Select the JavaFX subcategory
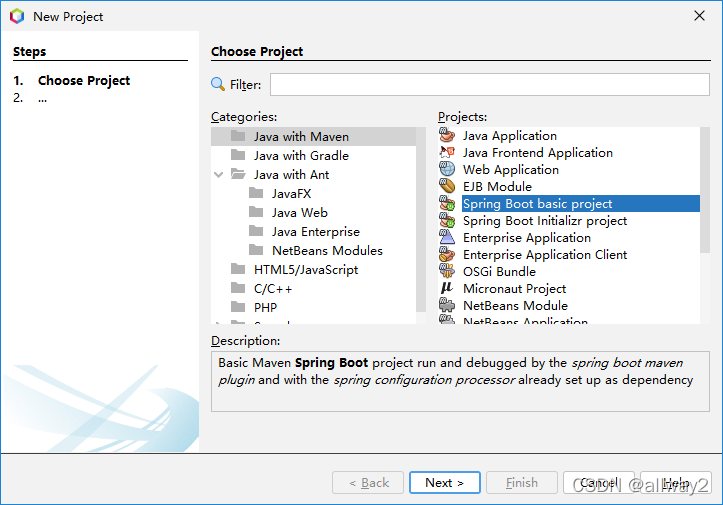 [291, 194]
